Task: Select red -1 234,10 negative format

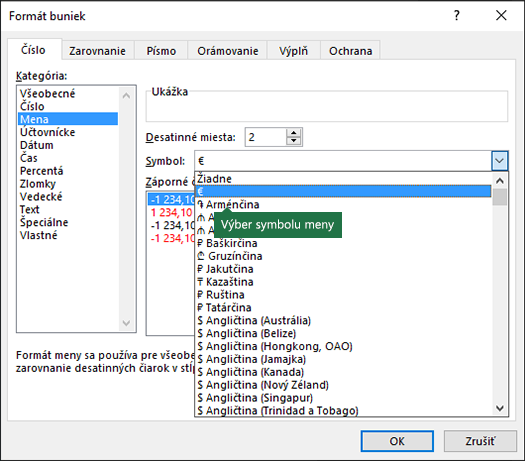Action: click(172, 238)
